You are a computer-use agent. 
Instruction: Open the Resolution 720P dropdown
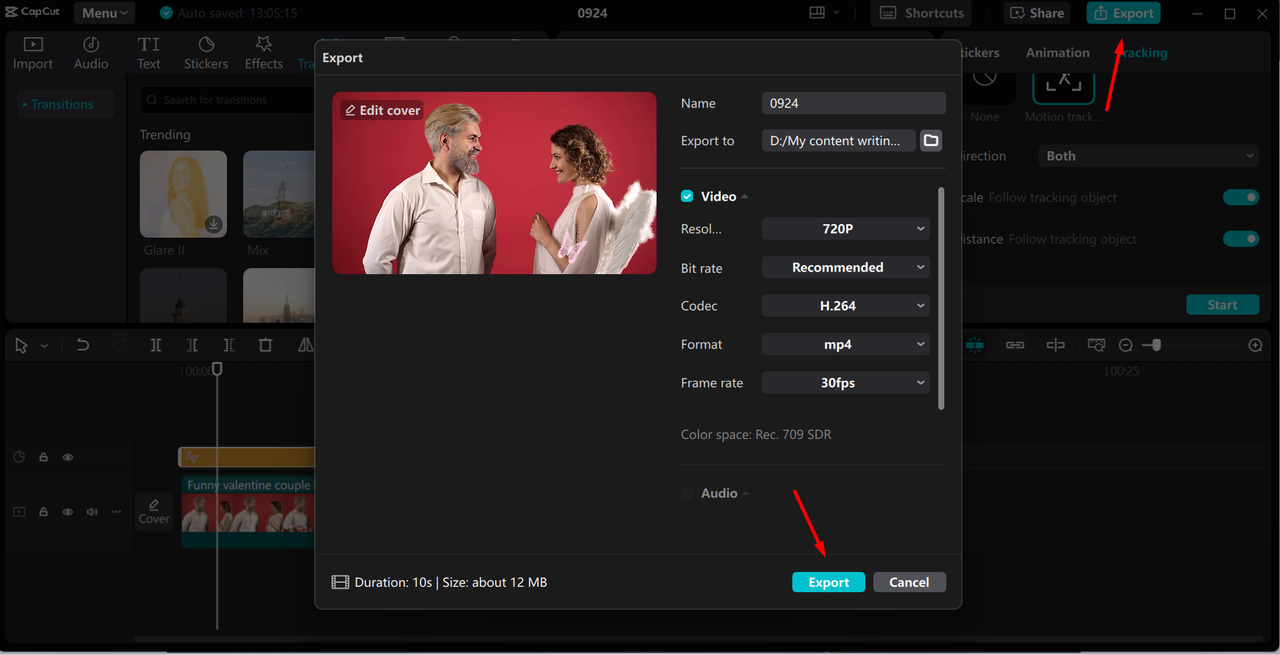click(x=846, y=229)
